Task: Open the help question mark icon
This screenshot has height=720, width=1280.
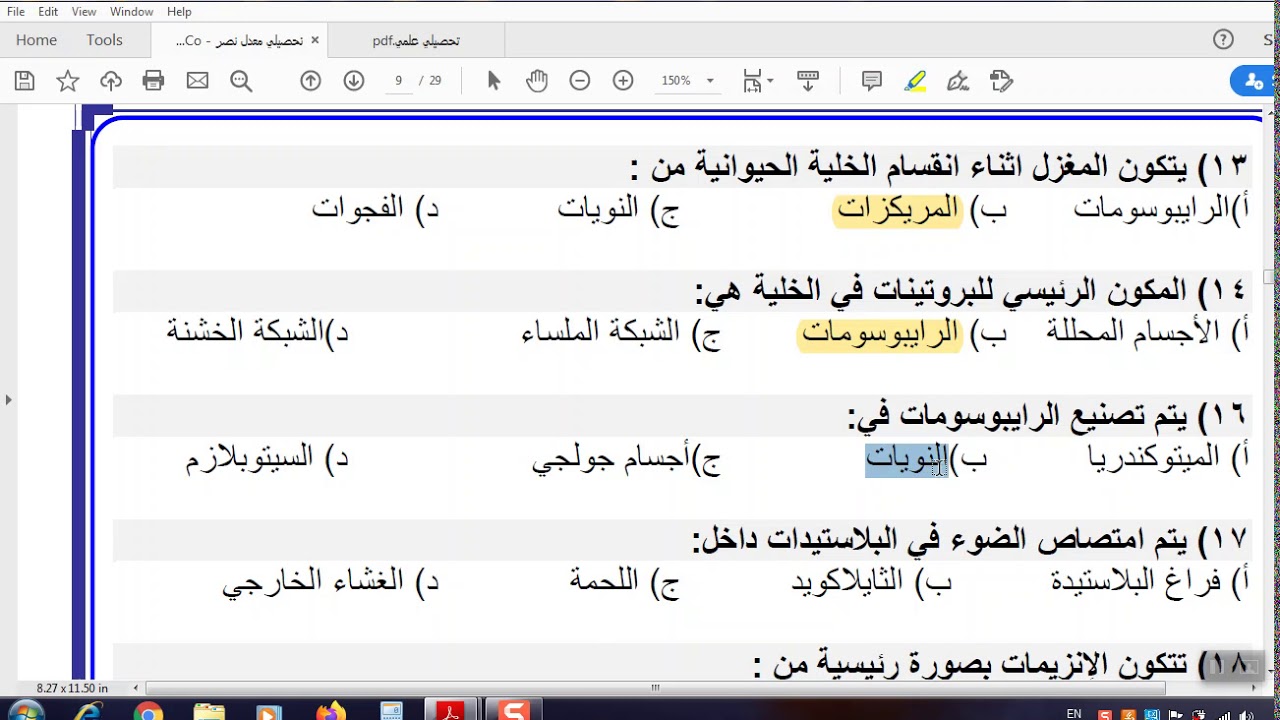Action: pyautogui.click(x=1223, y=40)
